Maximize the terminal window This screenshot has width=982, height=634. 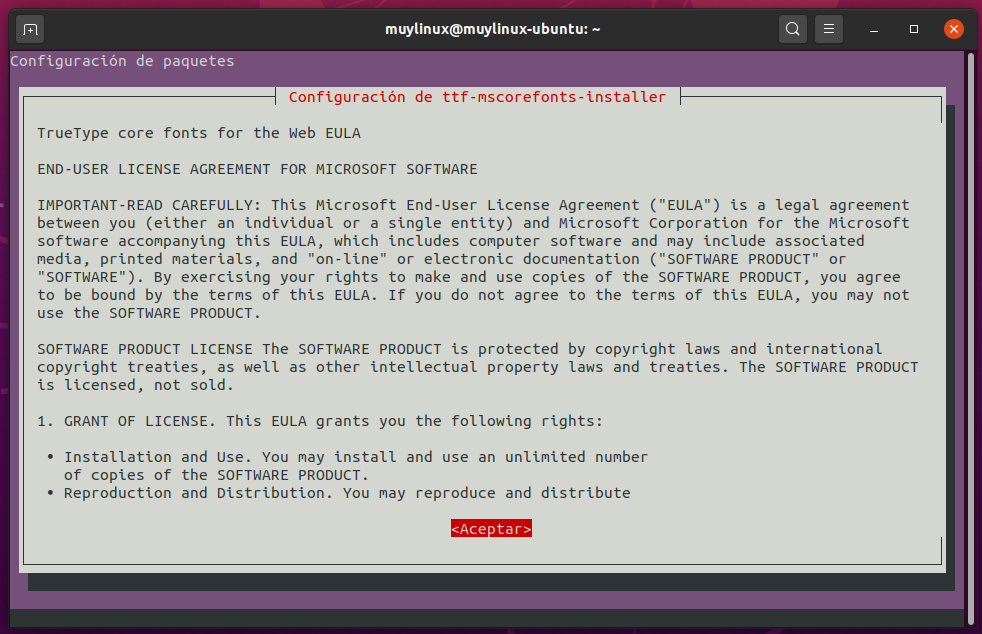point(914,29)
